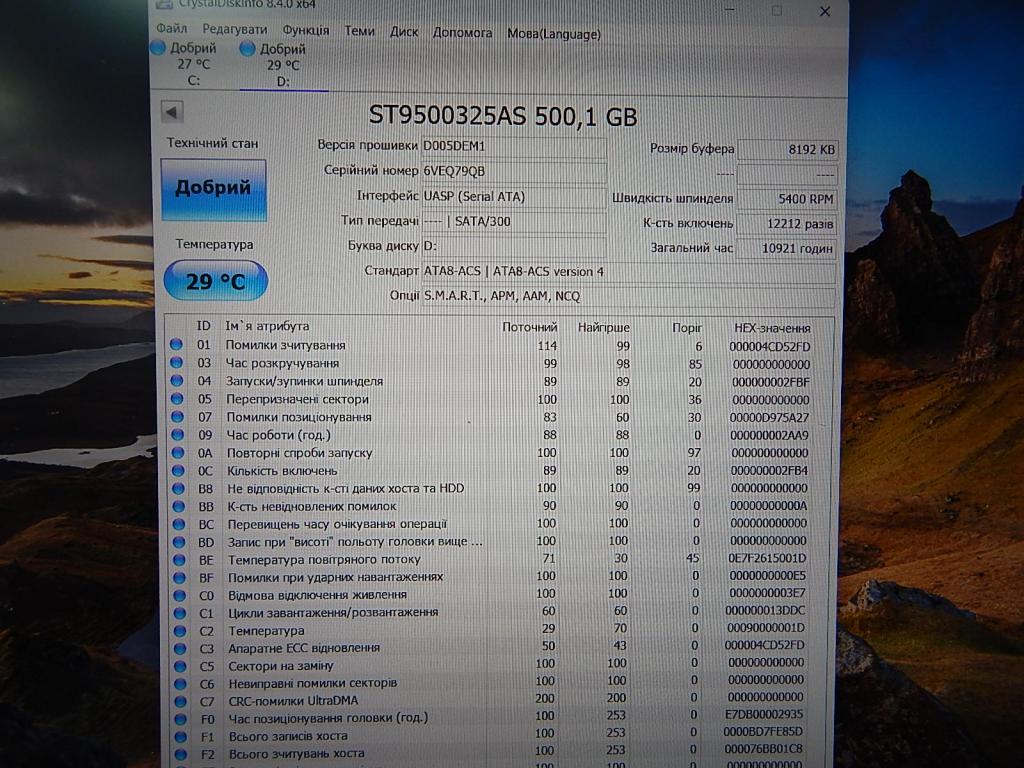
Task: Click the buffer size value 8192 KB
Action: click(787, 150)
